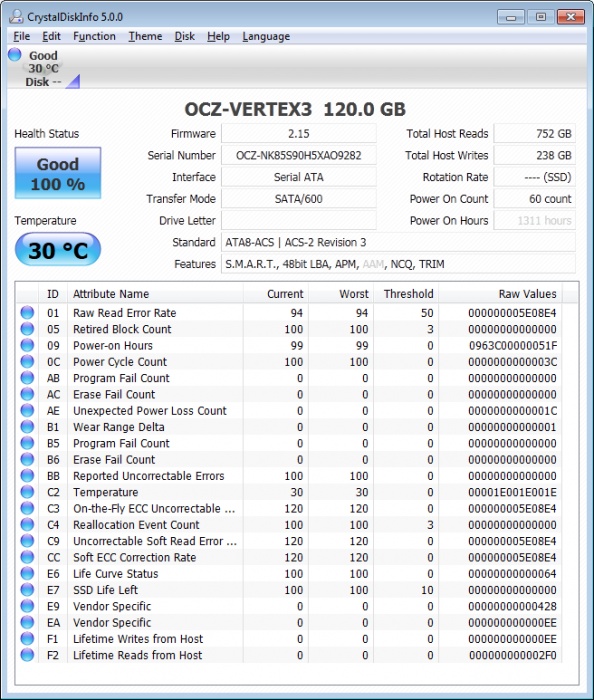This screenshot has width=594, height=700.
Task: Click the Features field
Action: pyautogui.click(x=398, y=264)
